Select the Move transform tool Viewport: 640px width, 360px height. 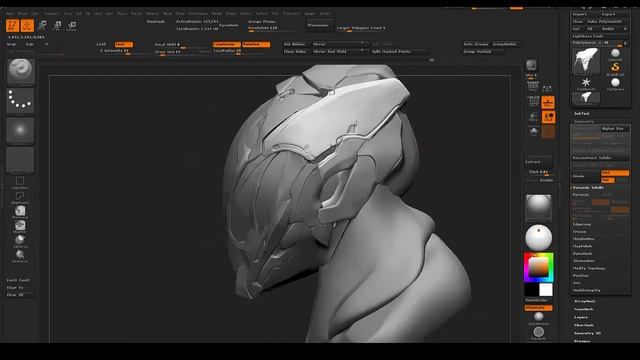tap(42, 26)
